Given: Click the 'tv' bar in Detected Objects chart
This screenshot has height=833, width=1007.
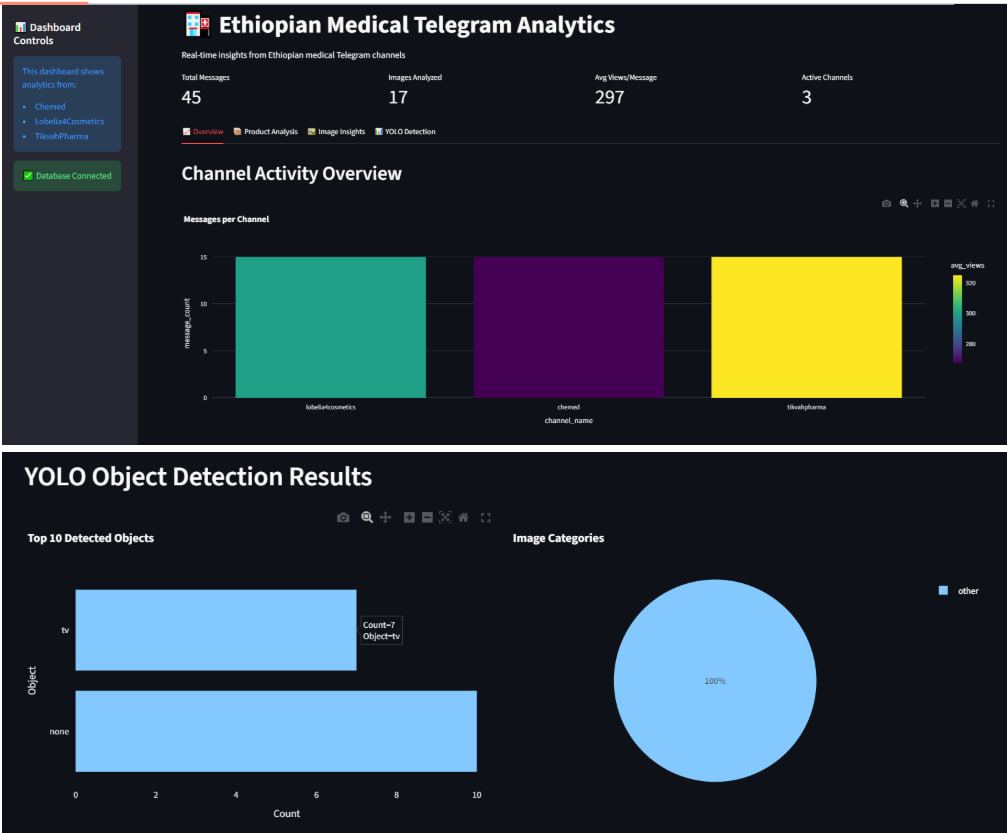Looking at the screenshot, I should pos(215,630).
